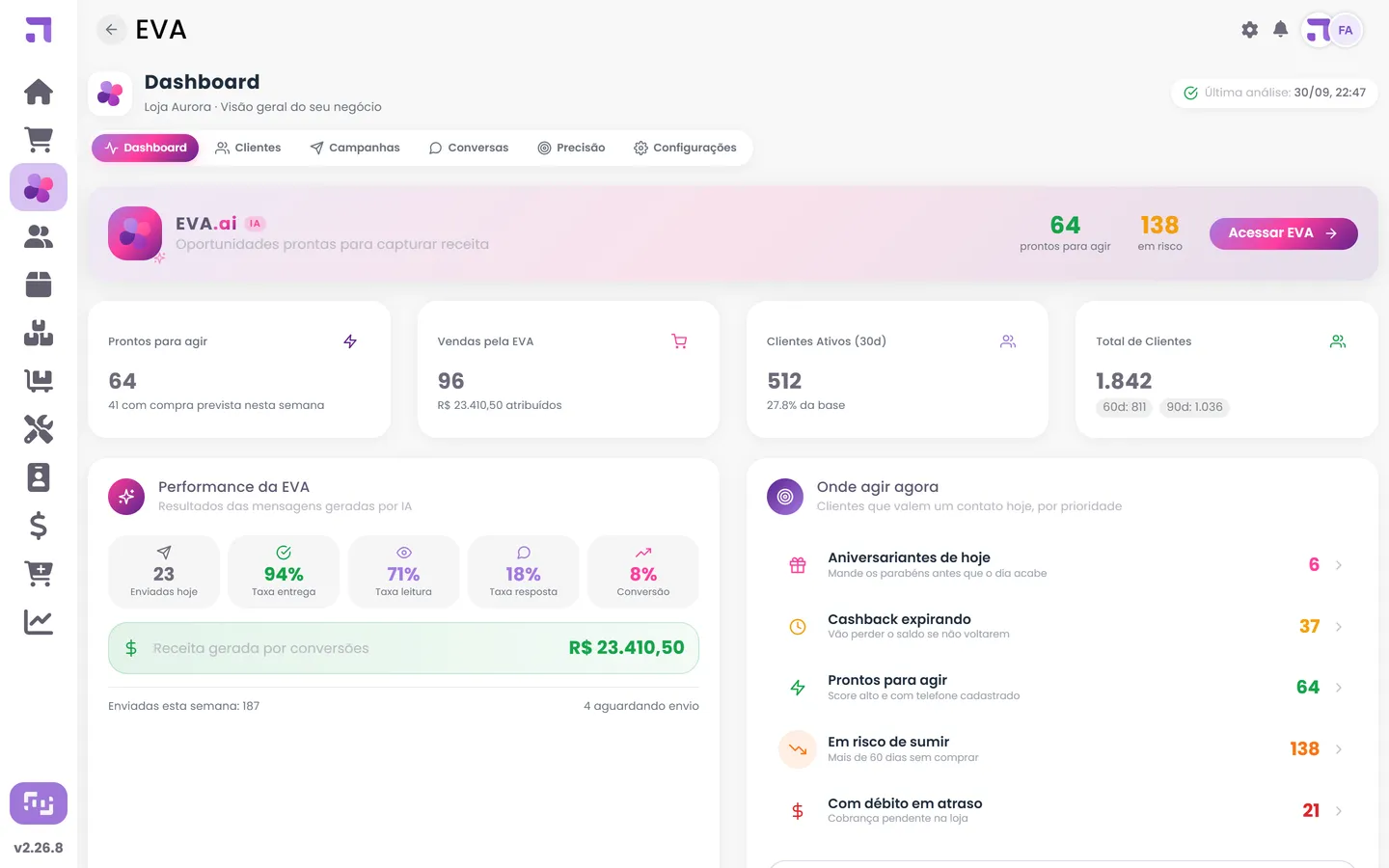
Task: Switch to the Clientes tab
Action: 248,148
